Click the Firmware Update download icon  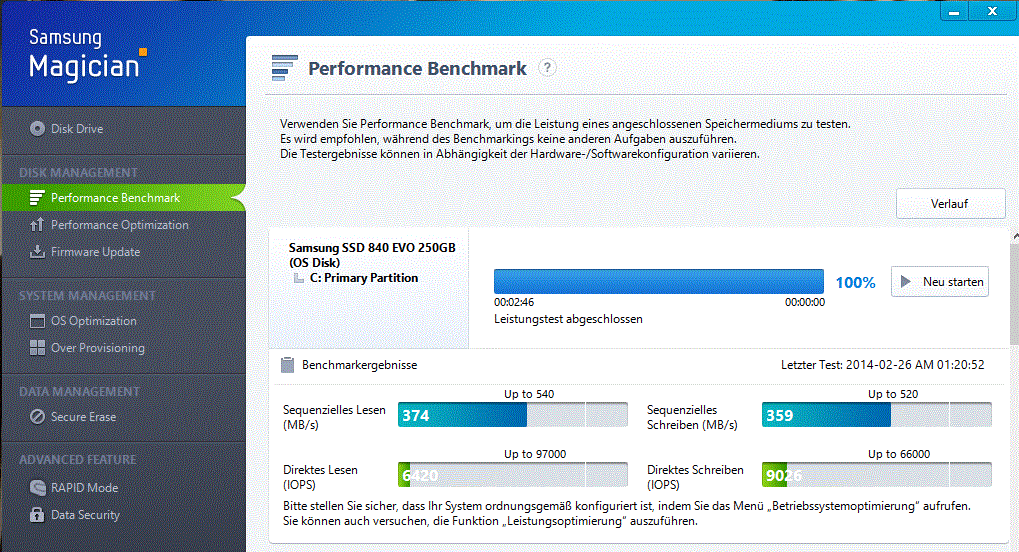click(37, 252)
